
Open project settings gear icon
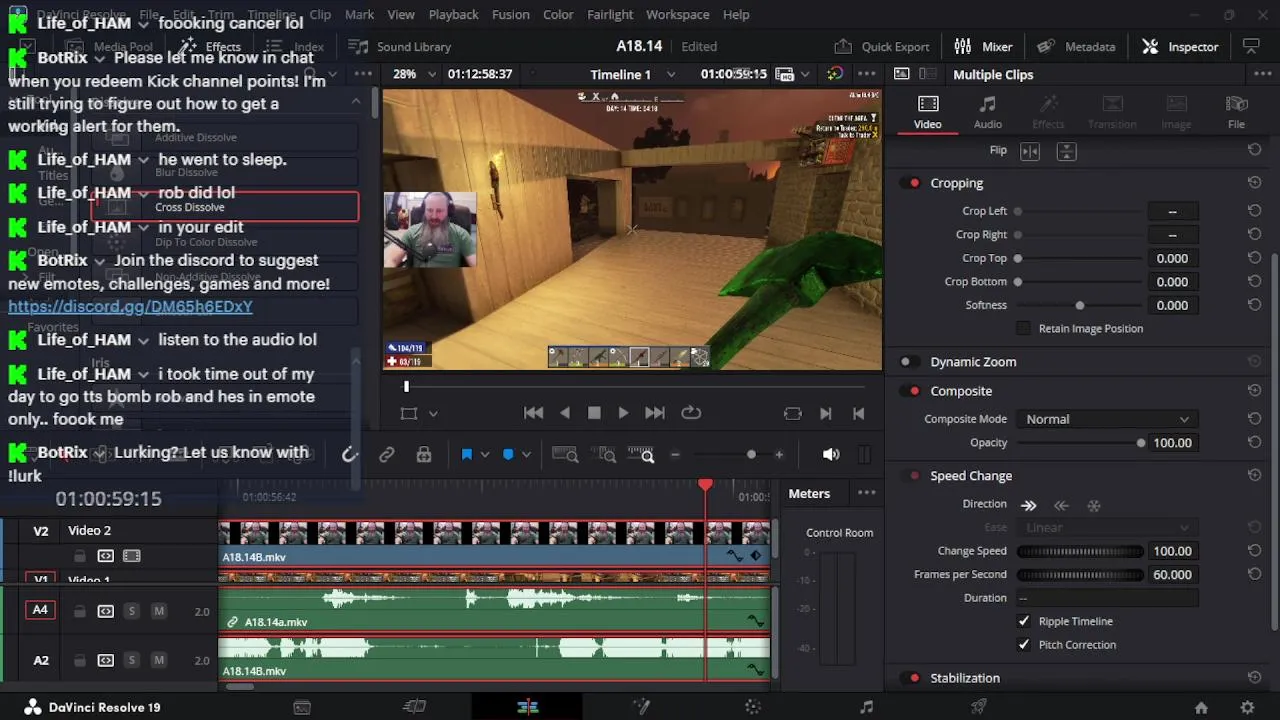(1247, 707)
